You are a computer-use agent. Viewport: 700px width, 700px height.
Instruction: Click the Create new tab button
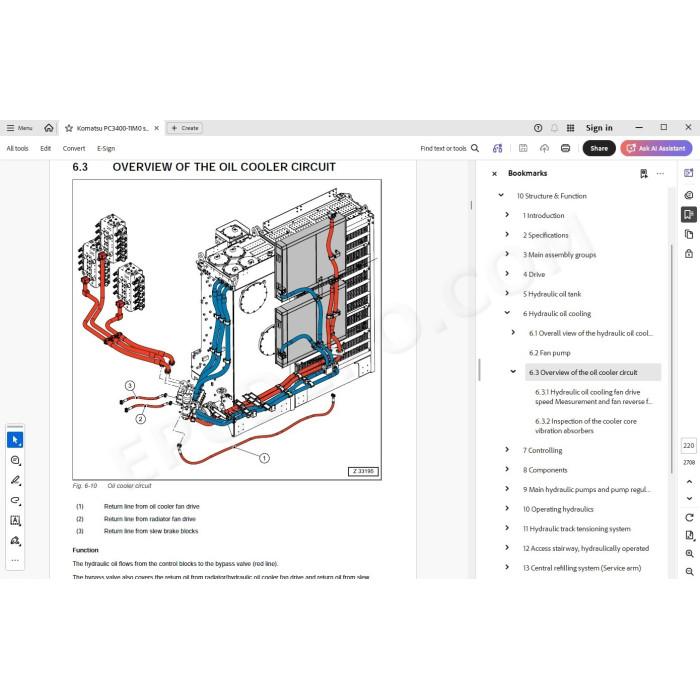click(x=185, y=128)
